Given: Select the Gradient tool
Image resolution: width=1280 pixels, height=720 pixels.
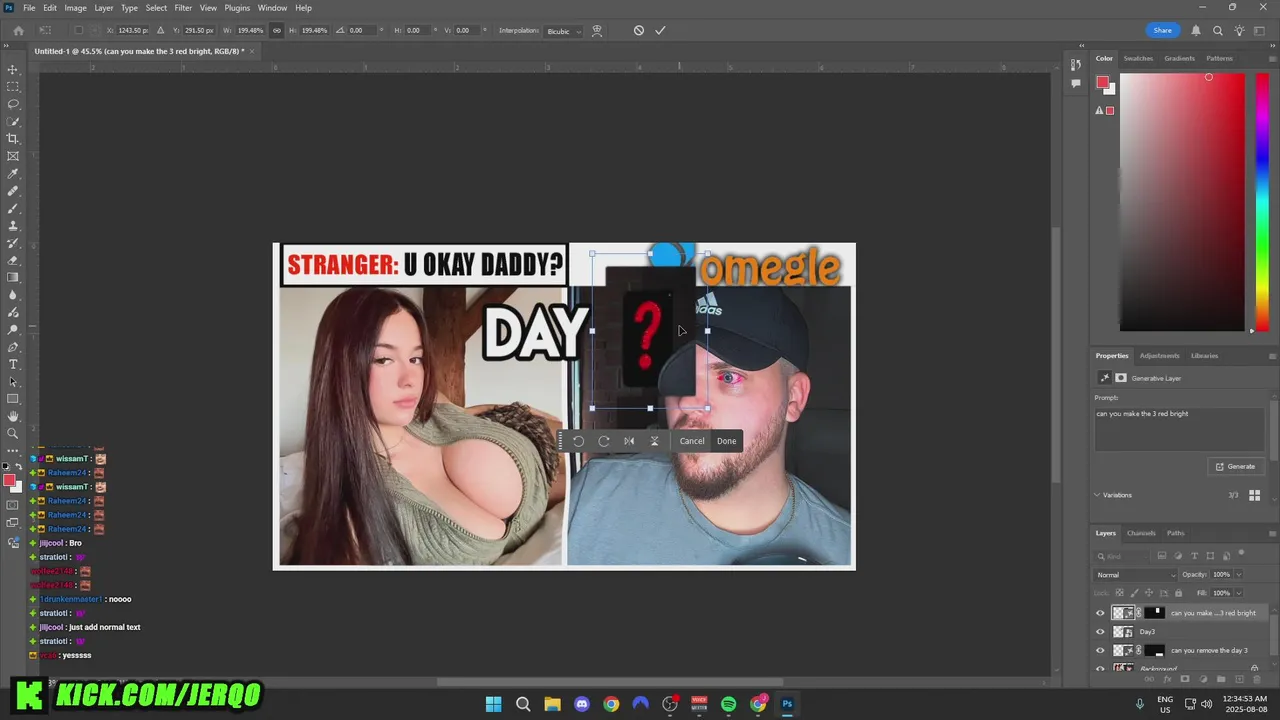Looking at the screenshot, I should pos(13,278).
